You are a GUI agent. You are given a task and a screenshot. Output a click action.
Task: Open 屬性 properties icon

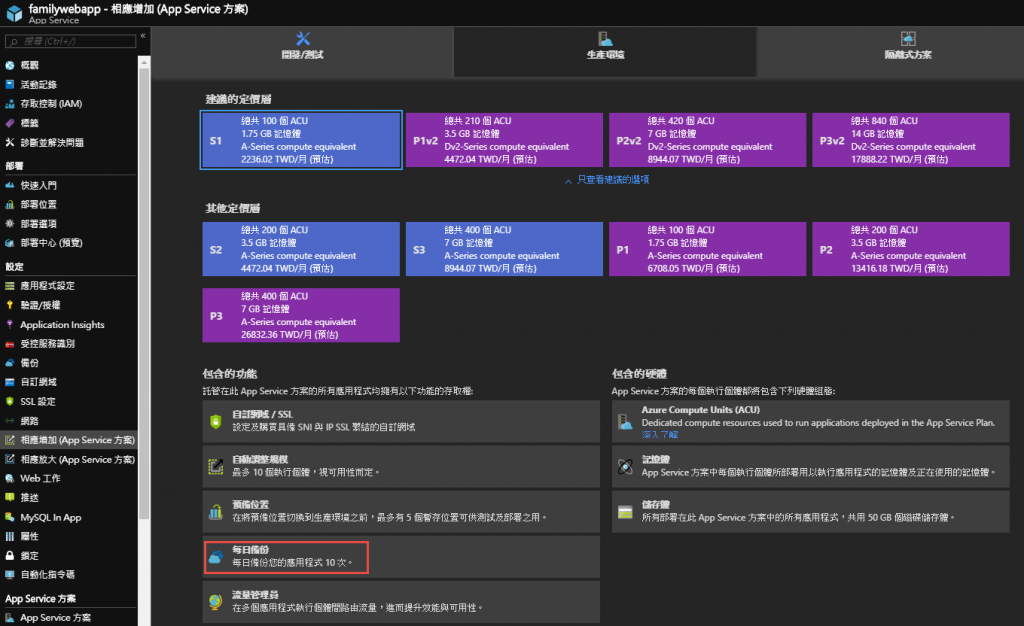(x=10, y=536)
